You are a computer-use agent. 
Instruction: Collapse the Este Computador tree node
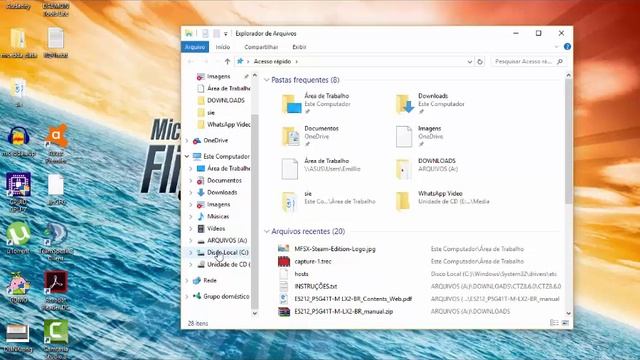tap(187, 156)
